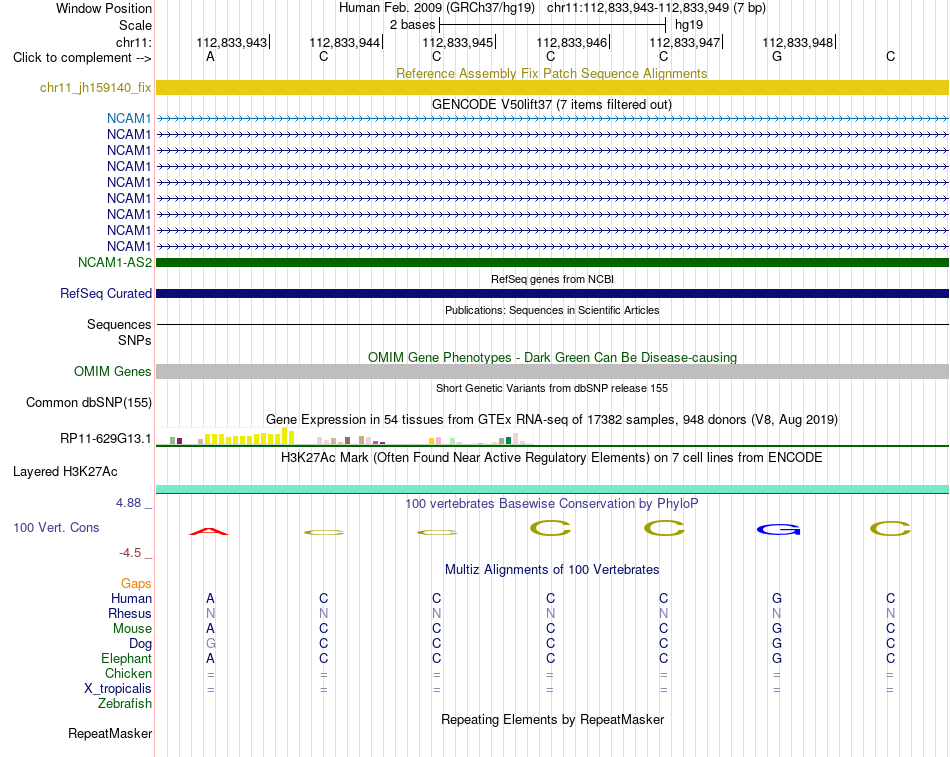The image size is (950, 757).
Task: Click the SNPs track label
Action: pos(135,340)
